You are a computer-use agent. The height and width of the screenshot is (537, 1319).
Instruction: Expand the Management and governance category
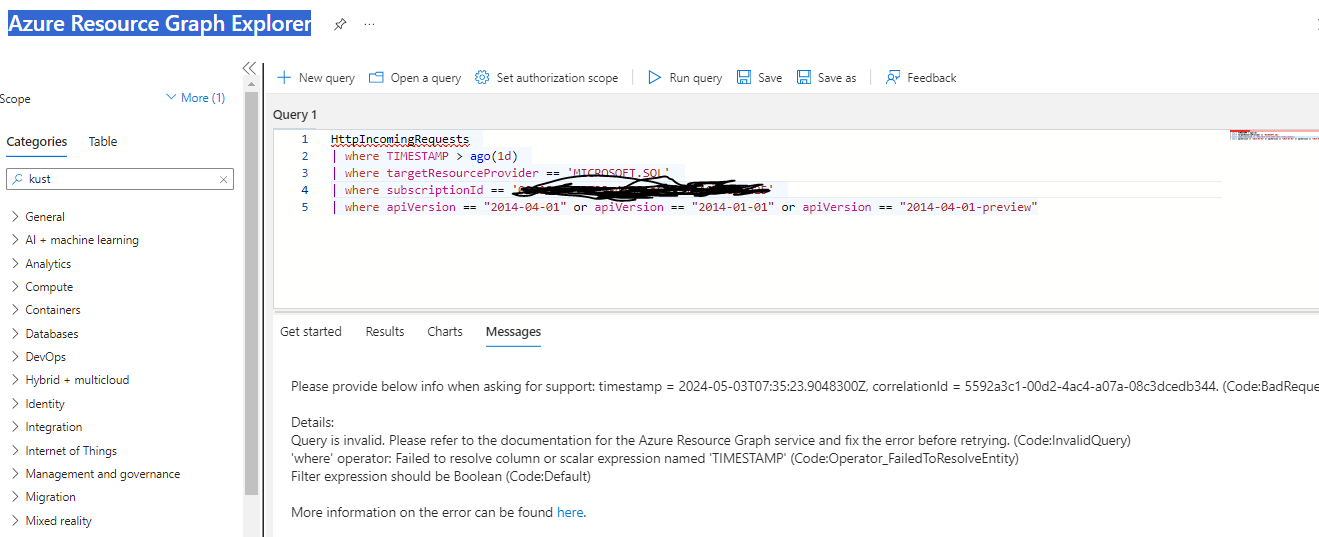click(x=15, y=474)
